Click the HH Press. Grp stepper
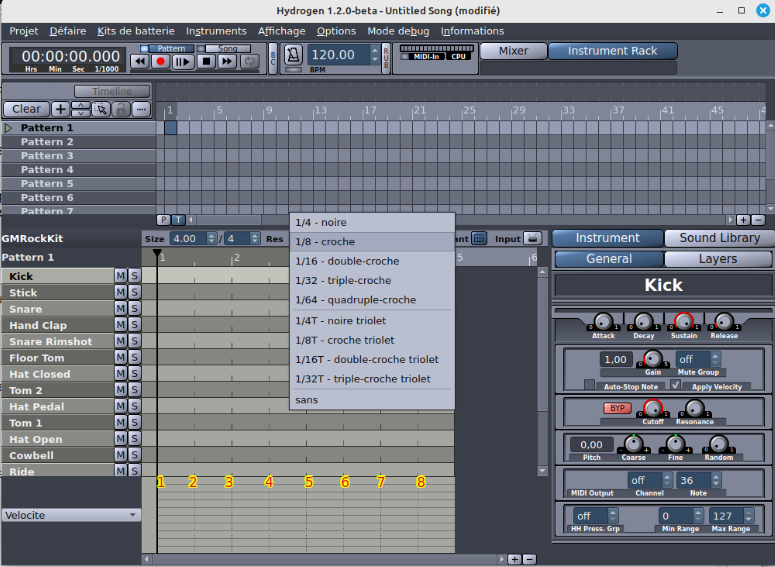775x567 pixels. click(613, 516)
